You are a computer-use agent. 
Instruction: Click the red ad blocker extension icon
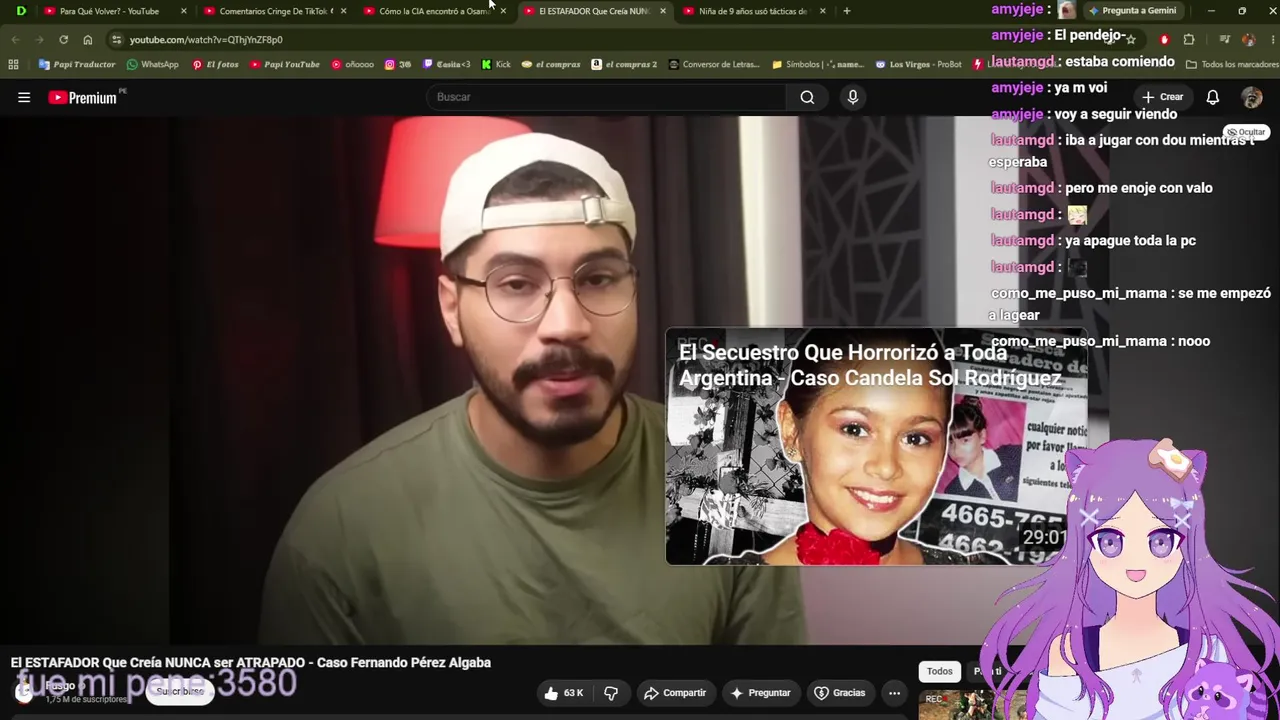1164,39
